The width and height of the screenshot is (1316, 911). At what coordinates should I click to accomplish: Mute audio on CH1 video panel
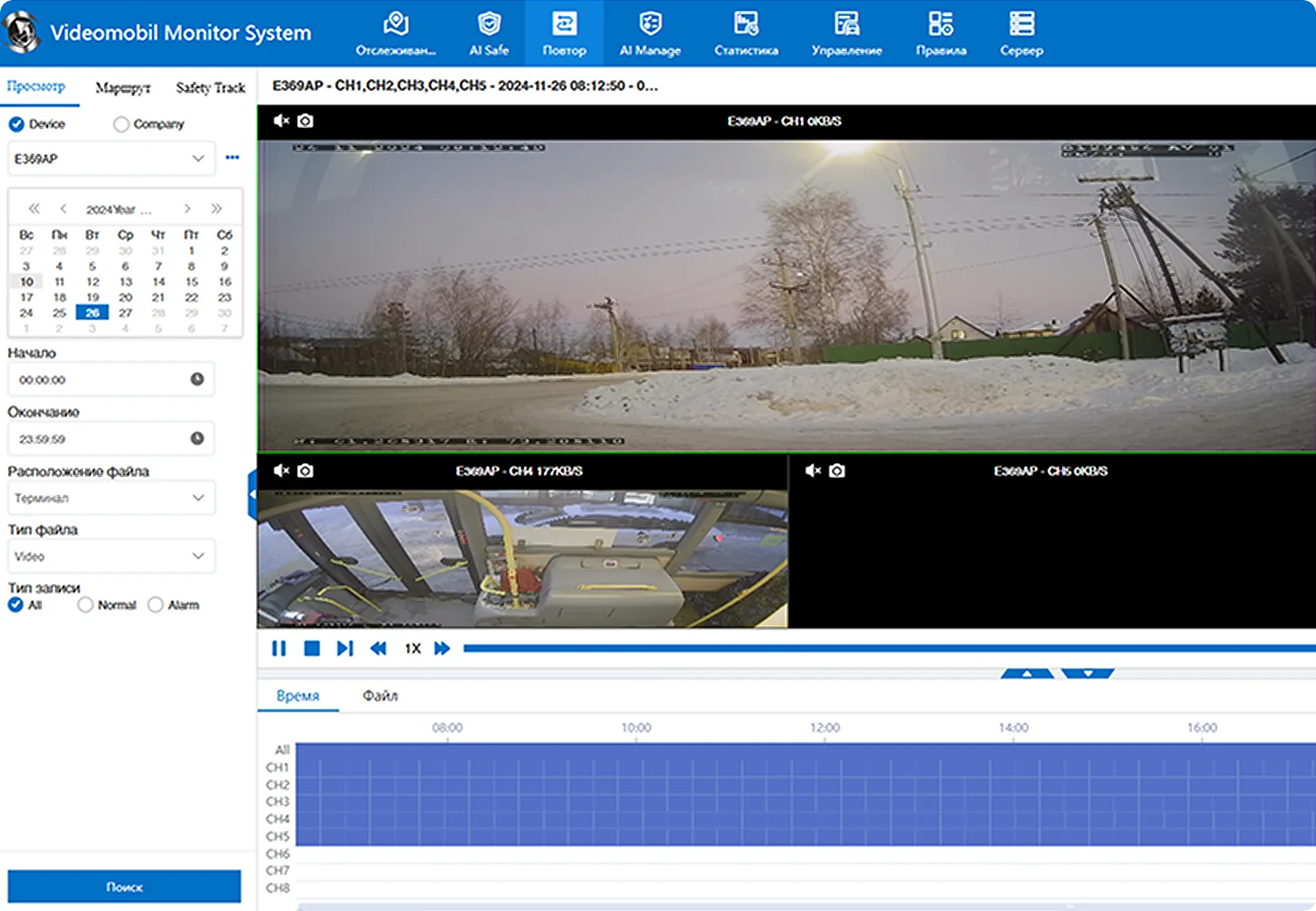pyautogui.click(x=281, y=121)
